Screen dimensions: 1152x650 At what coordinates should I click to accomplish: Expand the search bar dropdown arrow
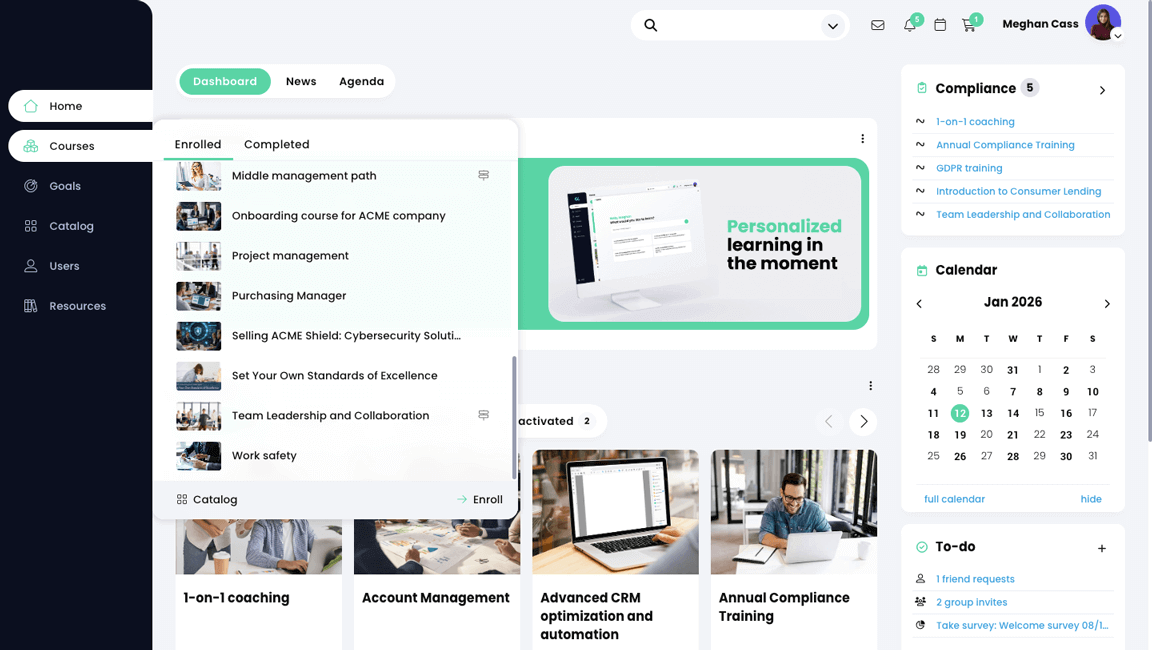point(832,25)
